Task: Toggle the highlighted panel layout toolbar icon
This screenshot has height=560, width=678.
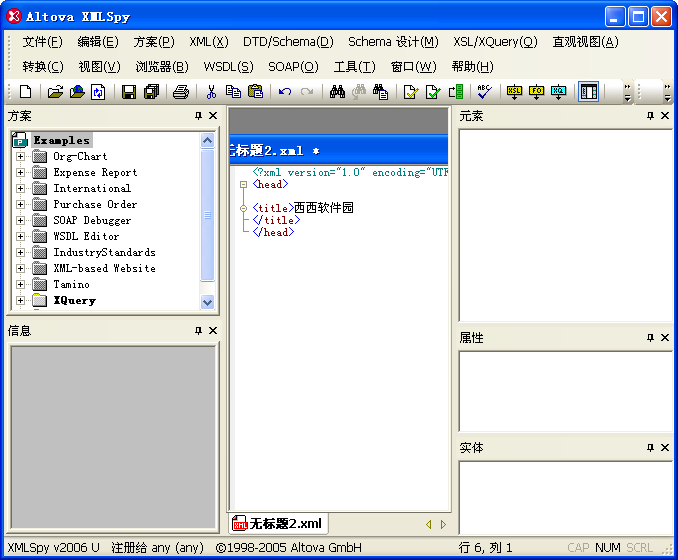Action: (589, 92)
